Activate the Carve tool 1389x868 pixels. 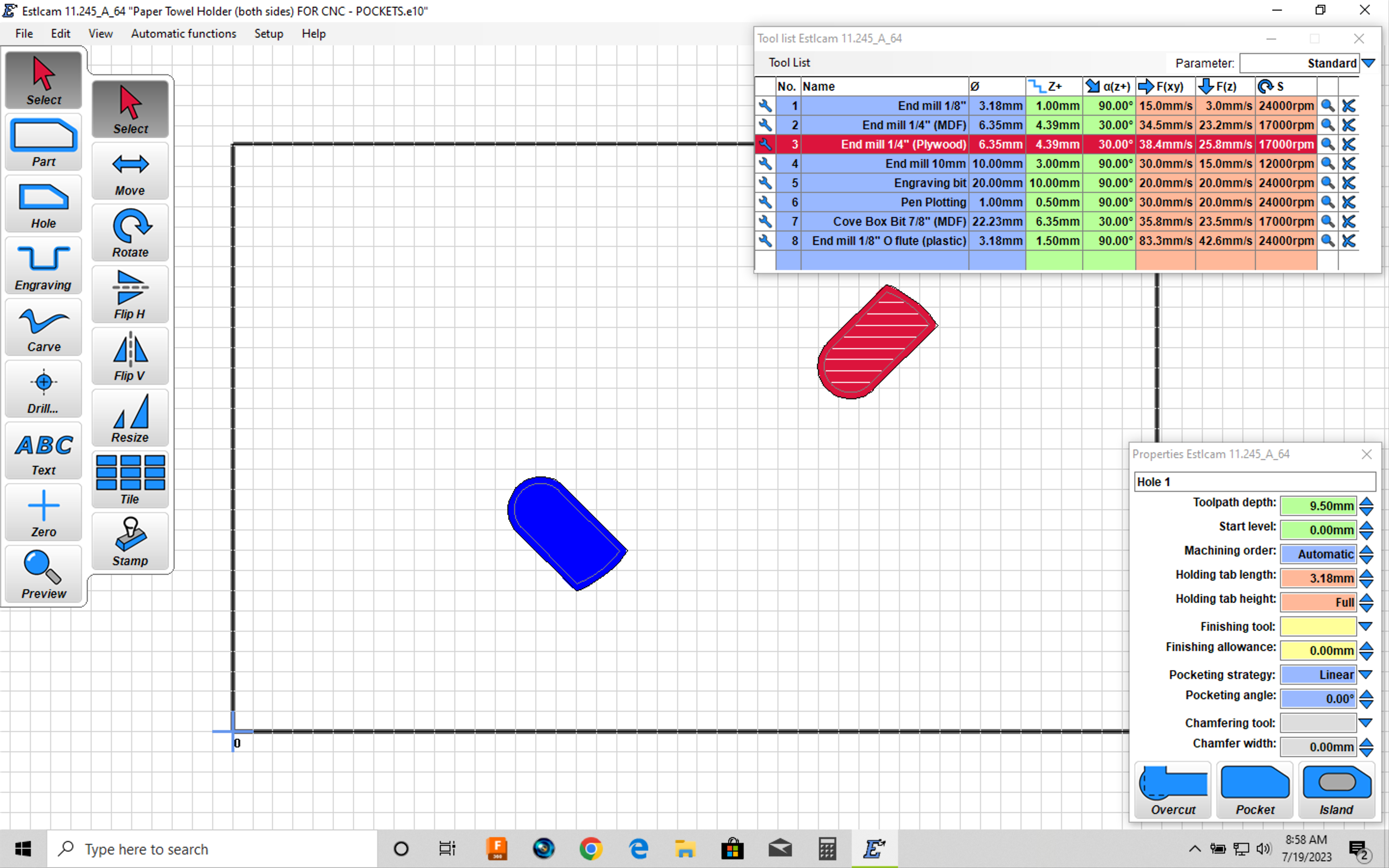[x=43, y=329]
